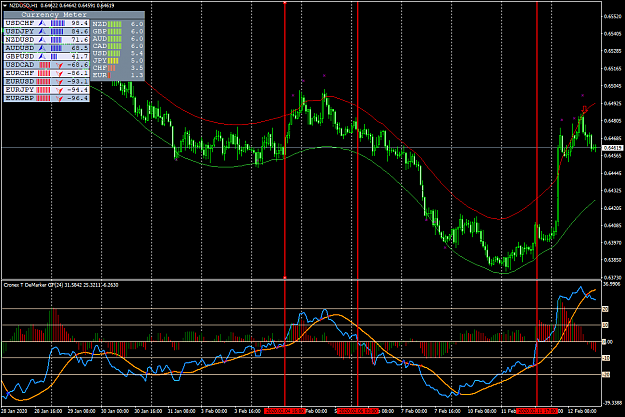Click the EUR strength value 1.3

click(137, 75)
